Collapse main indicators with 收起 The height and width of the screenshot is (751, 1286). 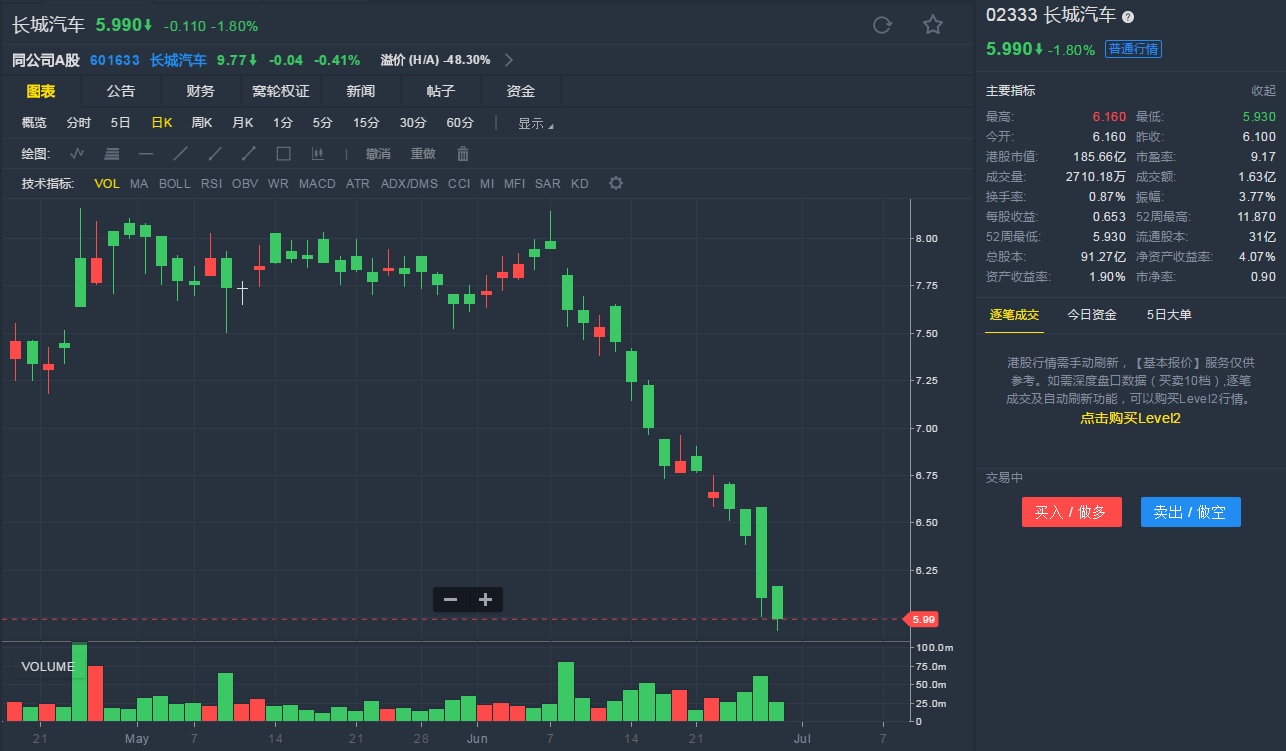click(1263, 90)
